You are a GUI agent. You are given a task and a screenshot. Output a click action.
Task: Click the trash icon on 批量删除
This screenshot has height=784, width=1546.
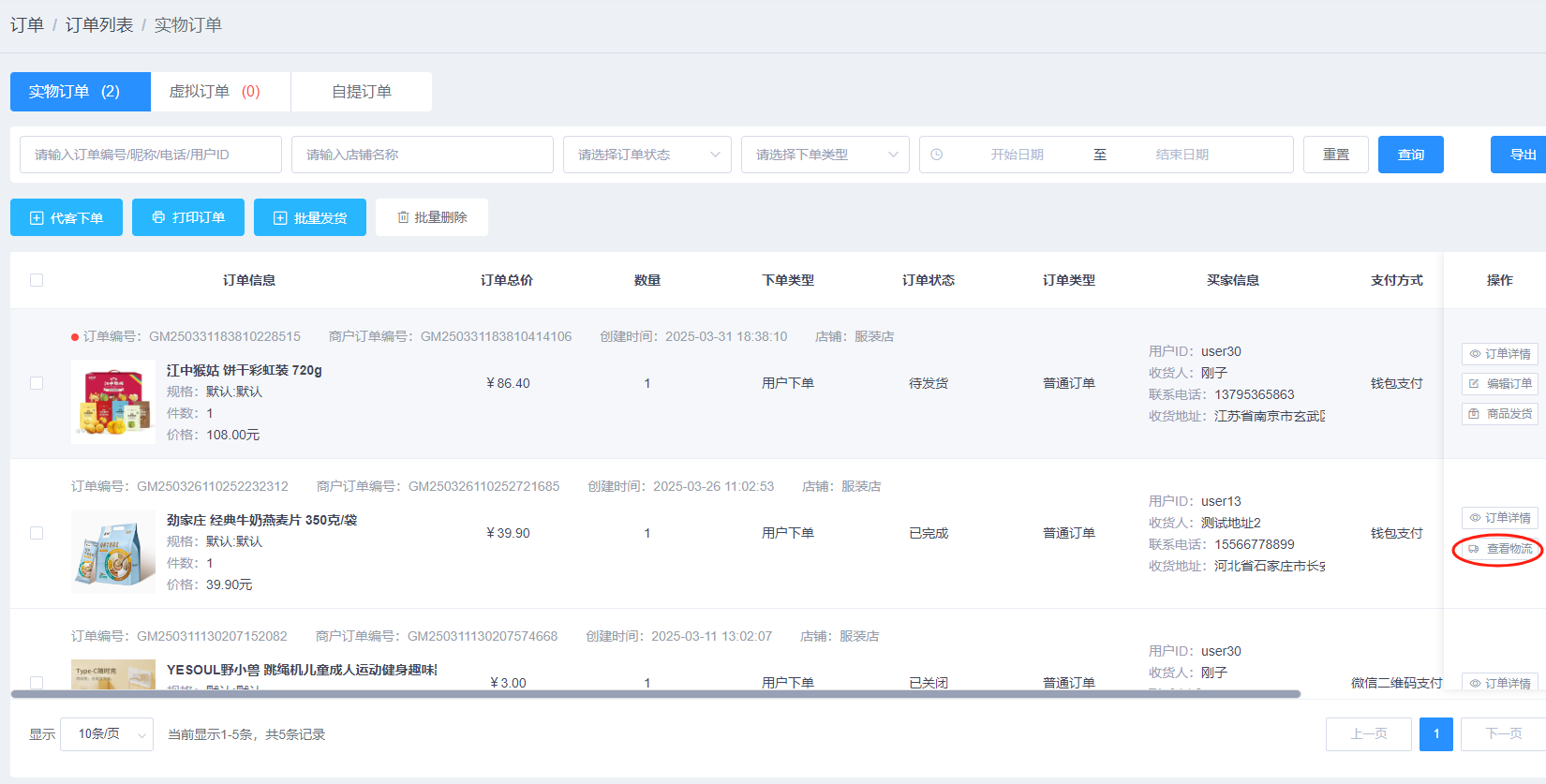403,217
